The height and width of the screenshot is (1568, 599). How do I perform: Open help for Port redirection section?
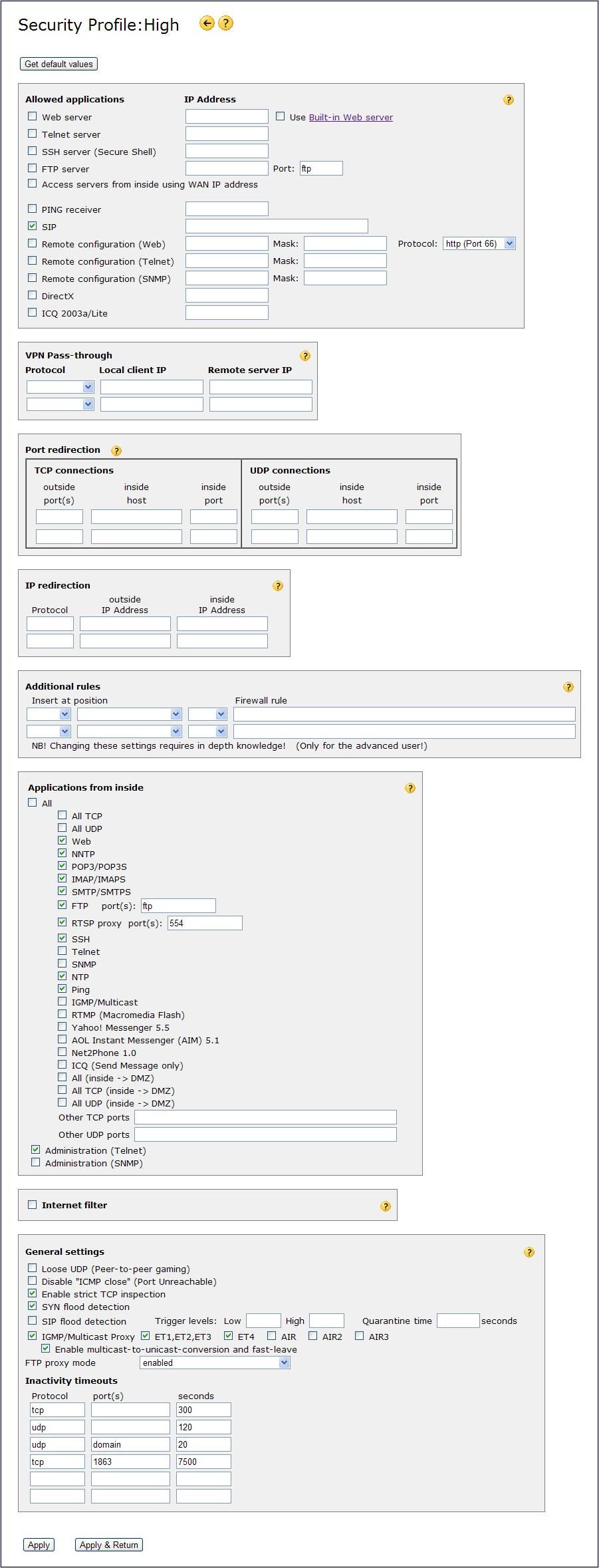coord(116,451)
